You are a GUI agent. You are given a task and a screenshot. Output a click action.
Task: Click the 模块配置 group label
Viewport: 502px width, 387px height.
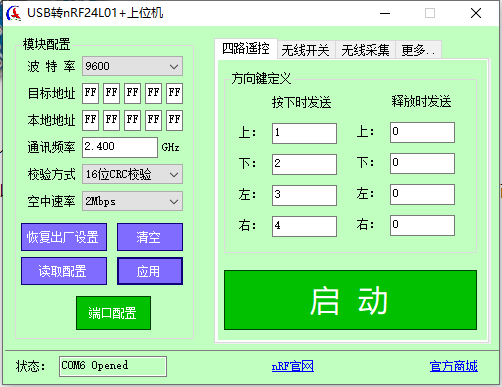pos(47,44)
